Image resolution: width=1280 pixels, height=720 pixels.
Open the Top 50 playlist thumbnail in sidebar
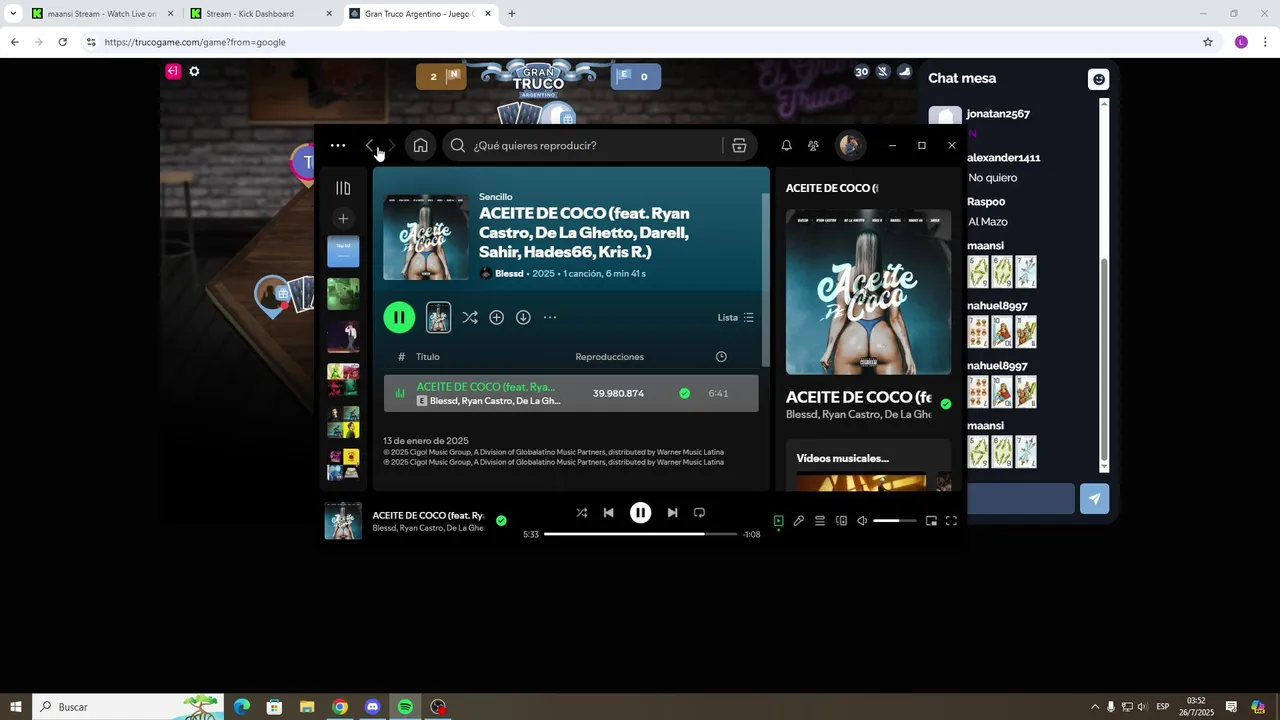point(343,251)
